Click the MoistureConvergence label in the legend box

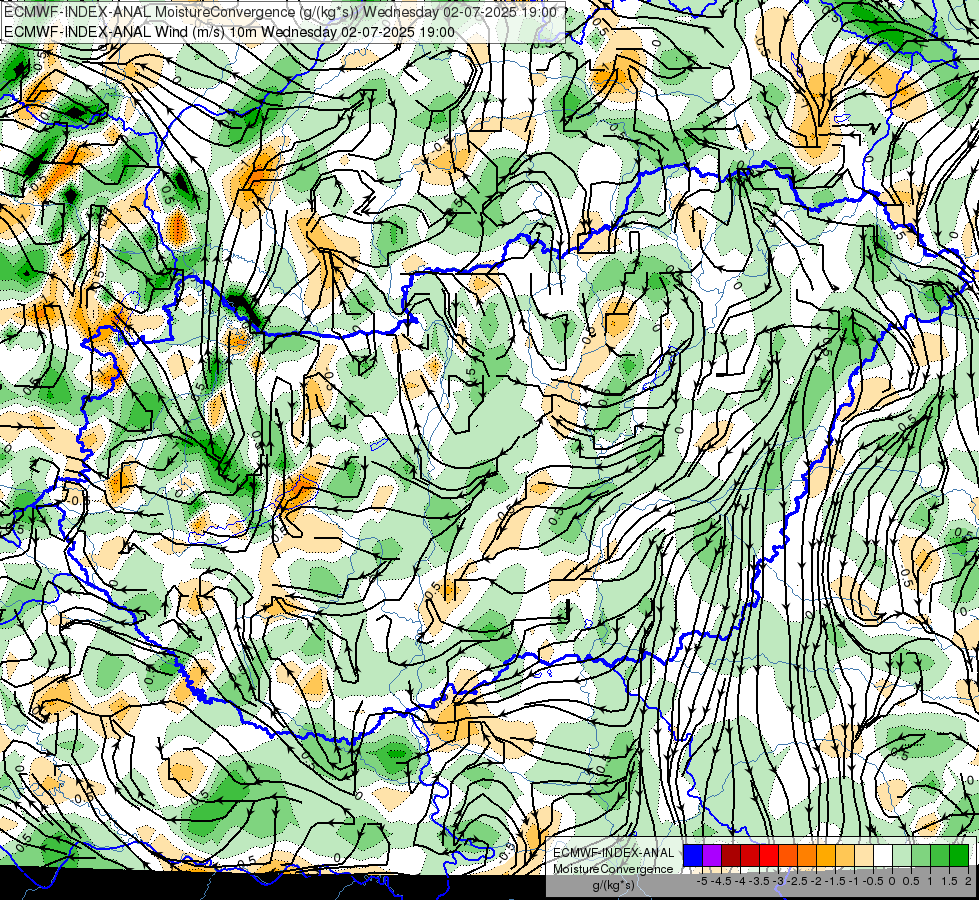click(614, 869)
